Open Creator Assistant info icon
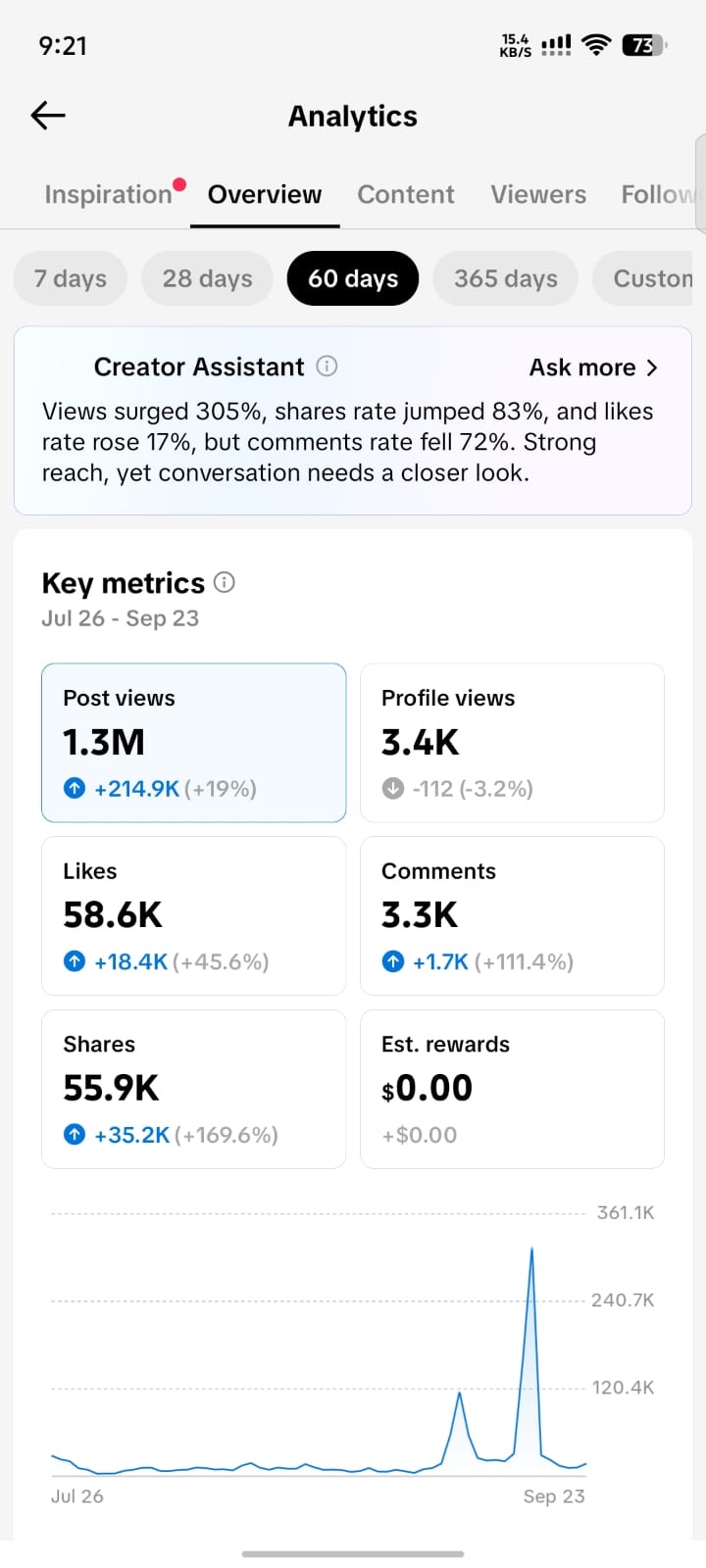Screen dimensions: 706x1568 (328, 367)
